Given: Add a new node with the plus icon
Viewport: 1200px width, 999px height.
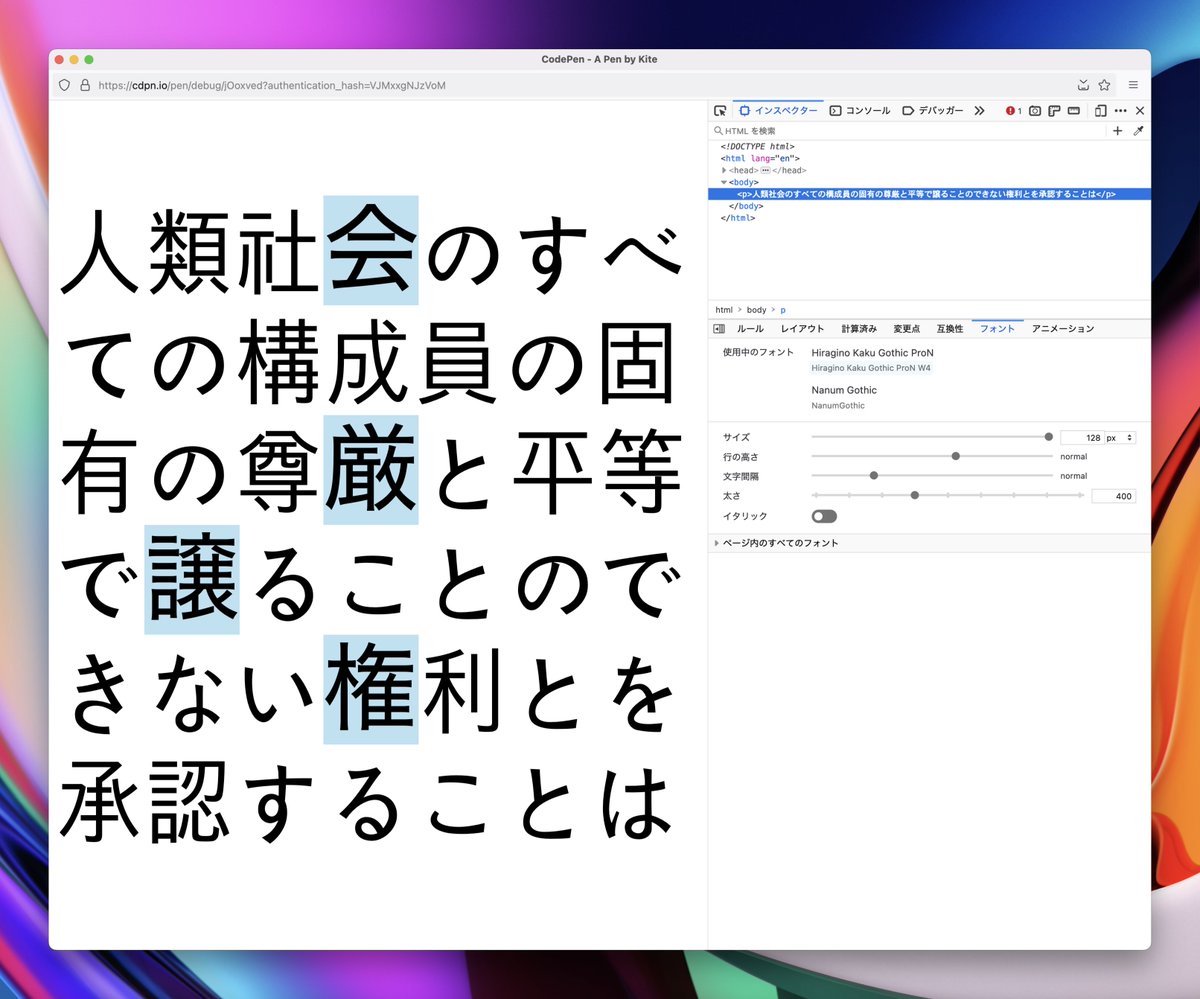Looking at the screenshot, I should pyautogui.click(x=1116, y=130).
